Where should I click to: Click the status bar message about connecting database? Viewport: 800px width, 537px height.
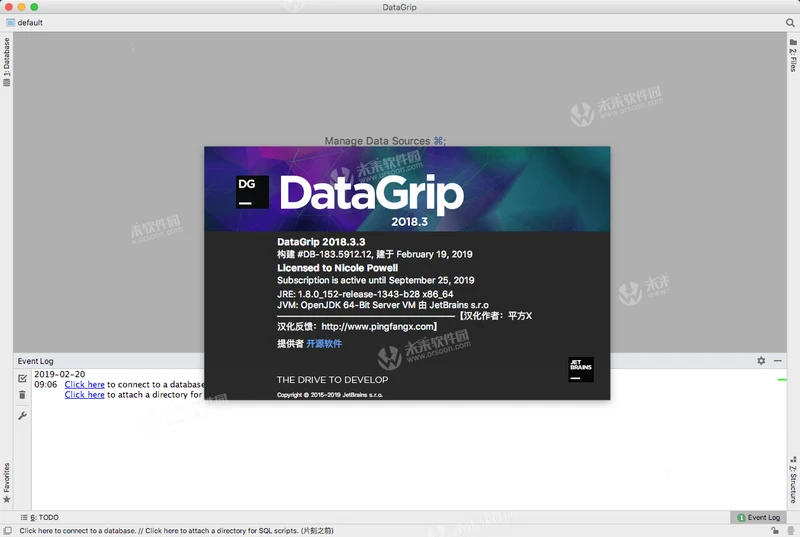click(x=177, y=531)
